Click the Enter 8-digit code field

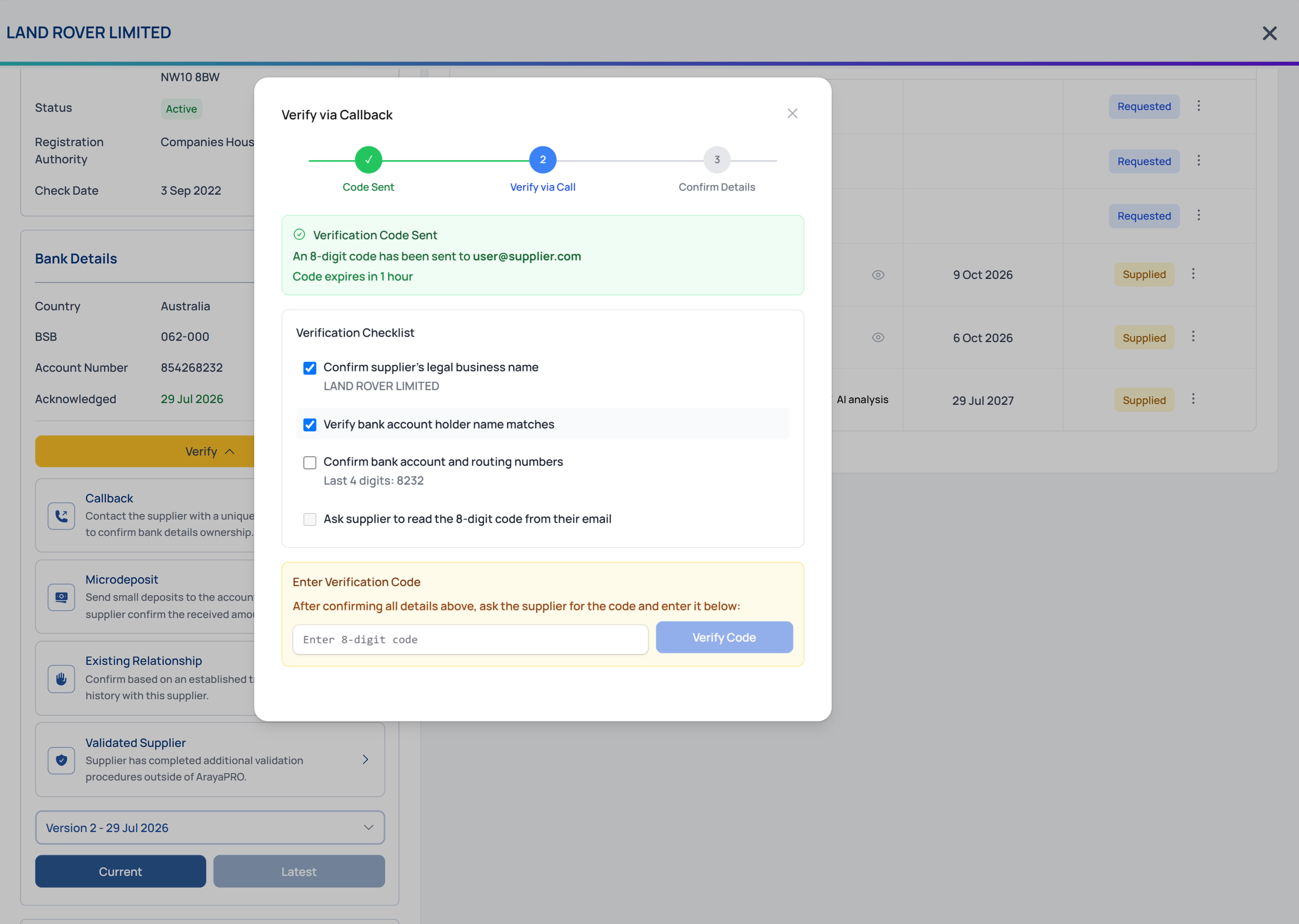coord(470,640)
